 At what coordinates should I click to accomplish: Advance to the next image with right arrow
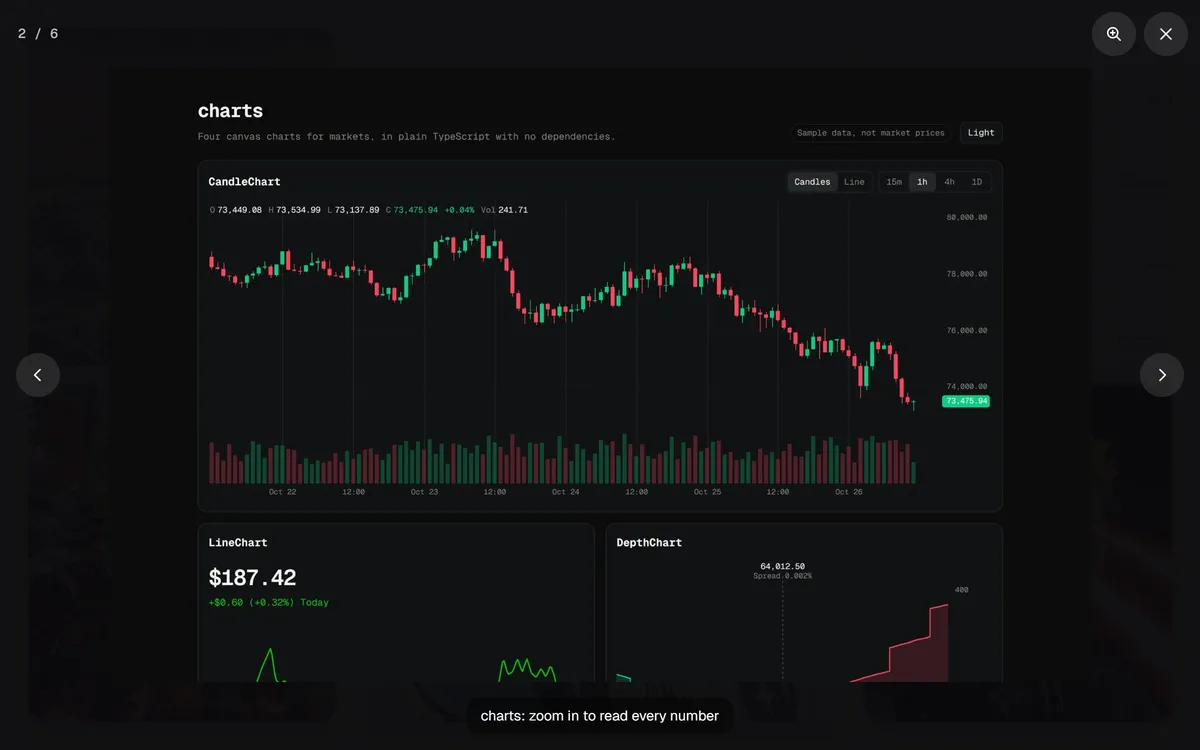tap(1162, 375)
